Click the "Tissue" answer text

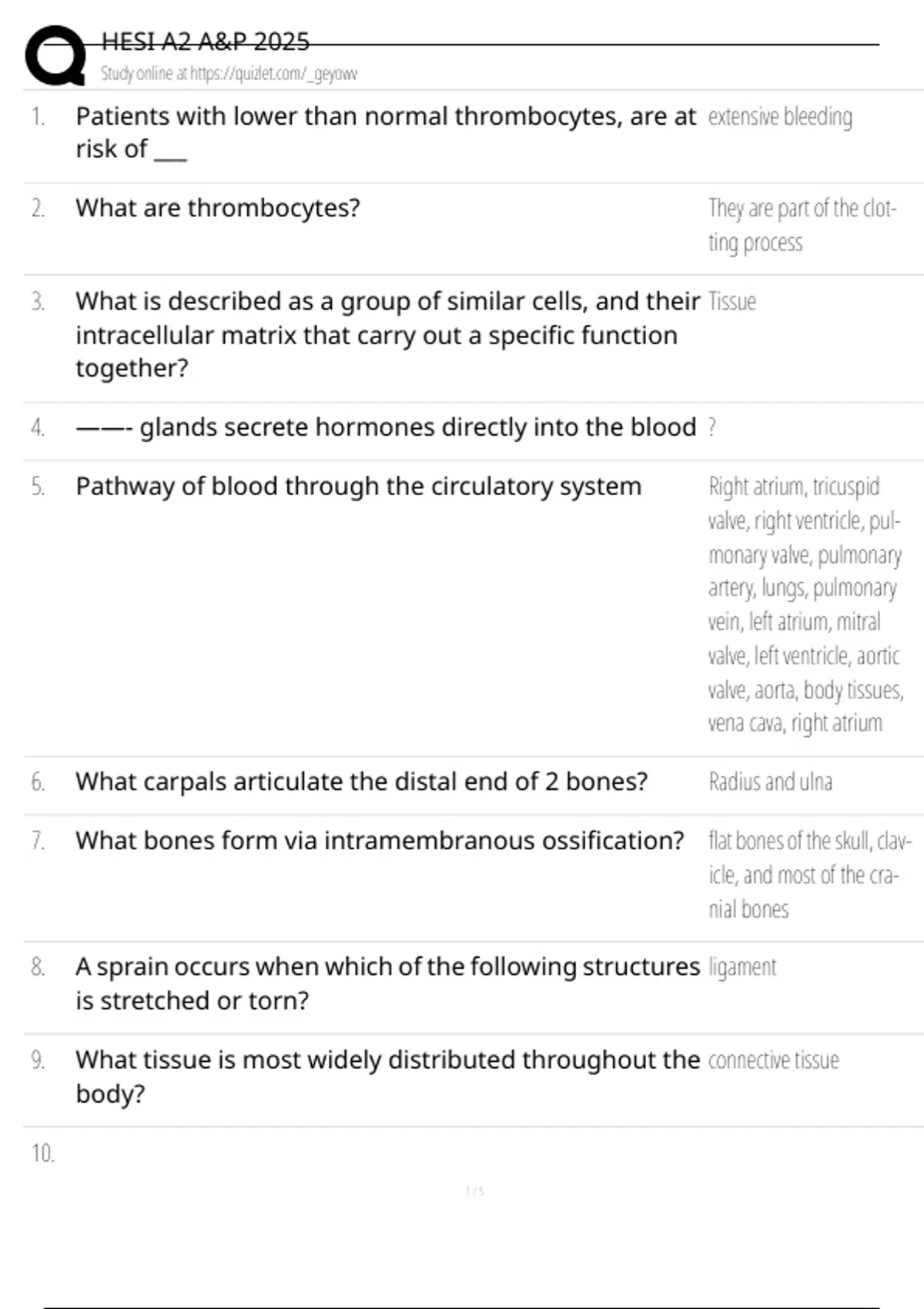coord(732,301)
